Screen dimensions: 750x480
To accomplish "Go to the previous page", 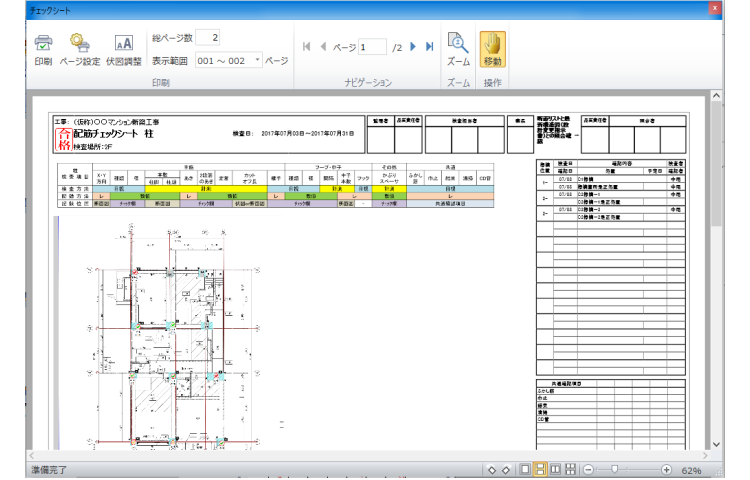I will point(323,47).
